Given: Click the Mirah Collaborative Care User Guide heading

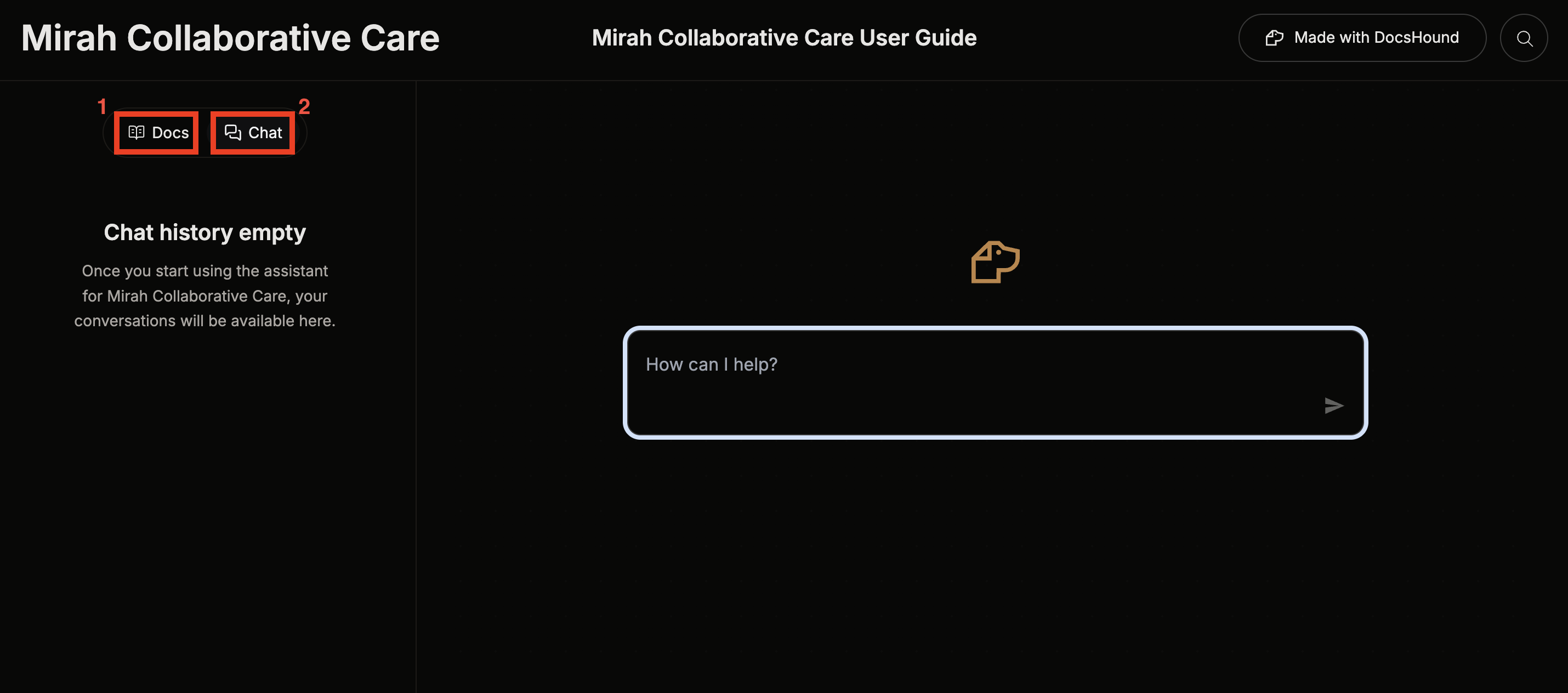Looking at the screenshot, I should 784,38.
